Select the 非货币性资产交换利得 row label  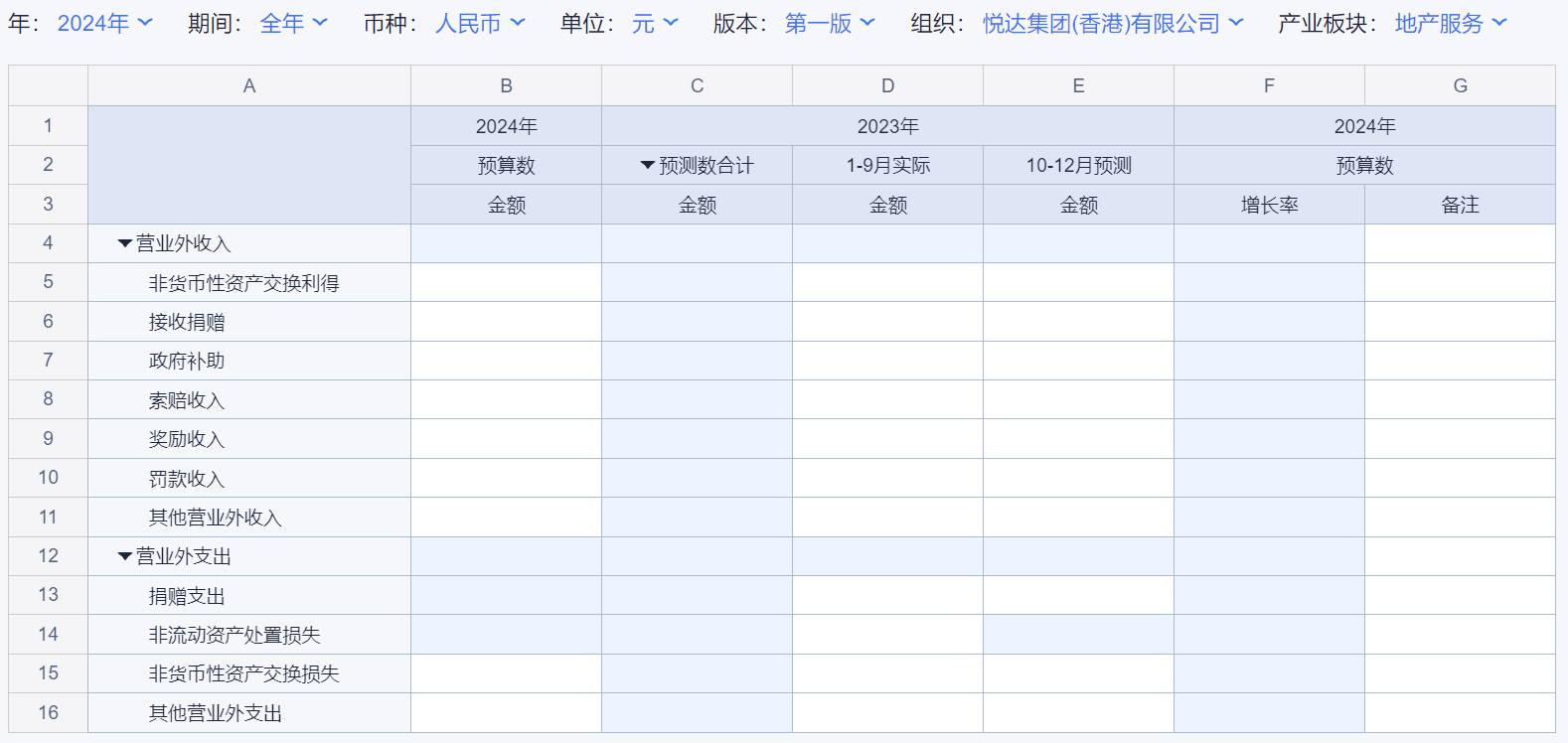243,283
